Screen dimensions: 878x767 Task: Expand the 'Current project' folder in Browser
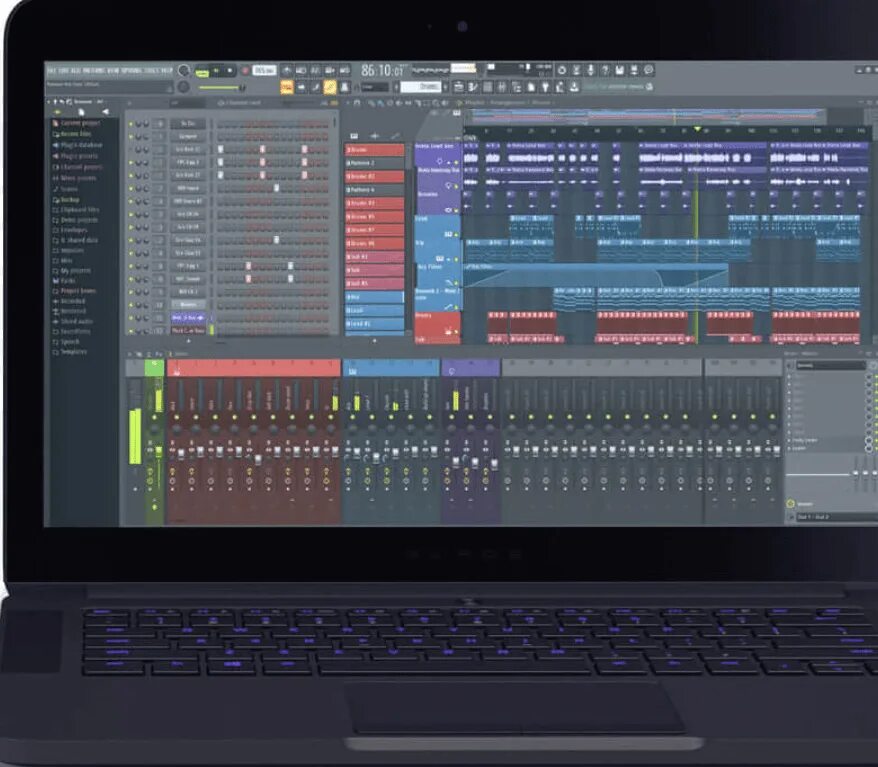point(77,123)
